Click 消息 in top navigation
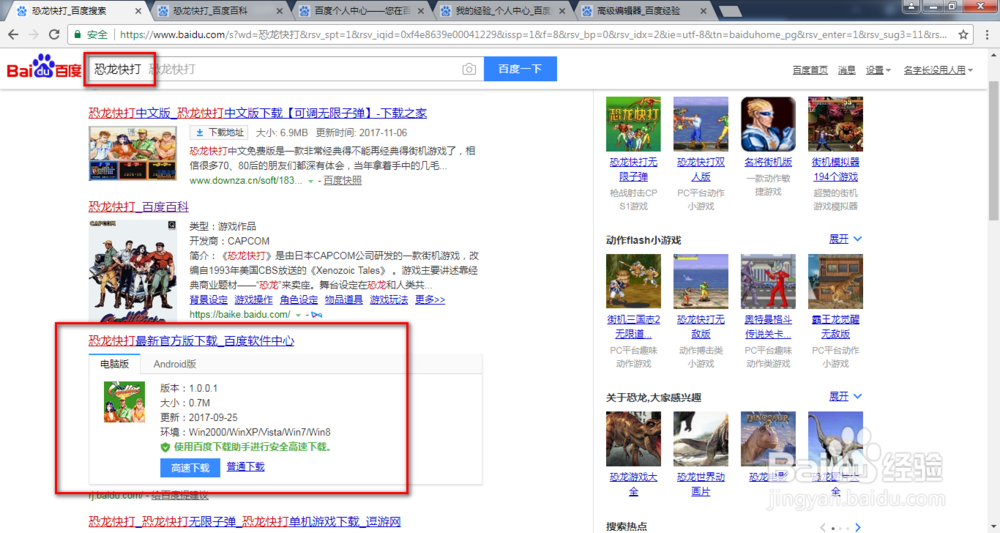This screenshot has width=1000, height=533. point(846,70)
